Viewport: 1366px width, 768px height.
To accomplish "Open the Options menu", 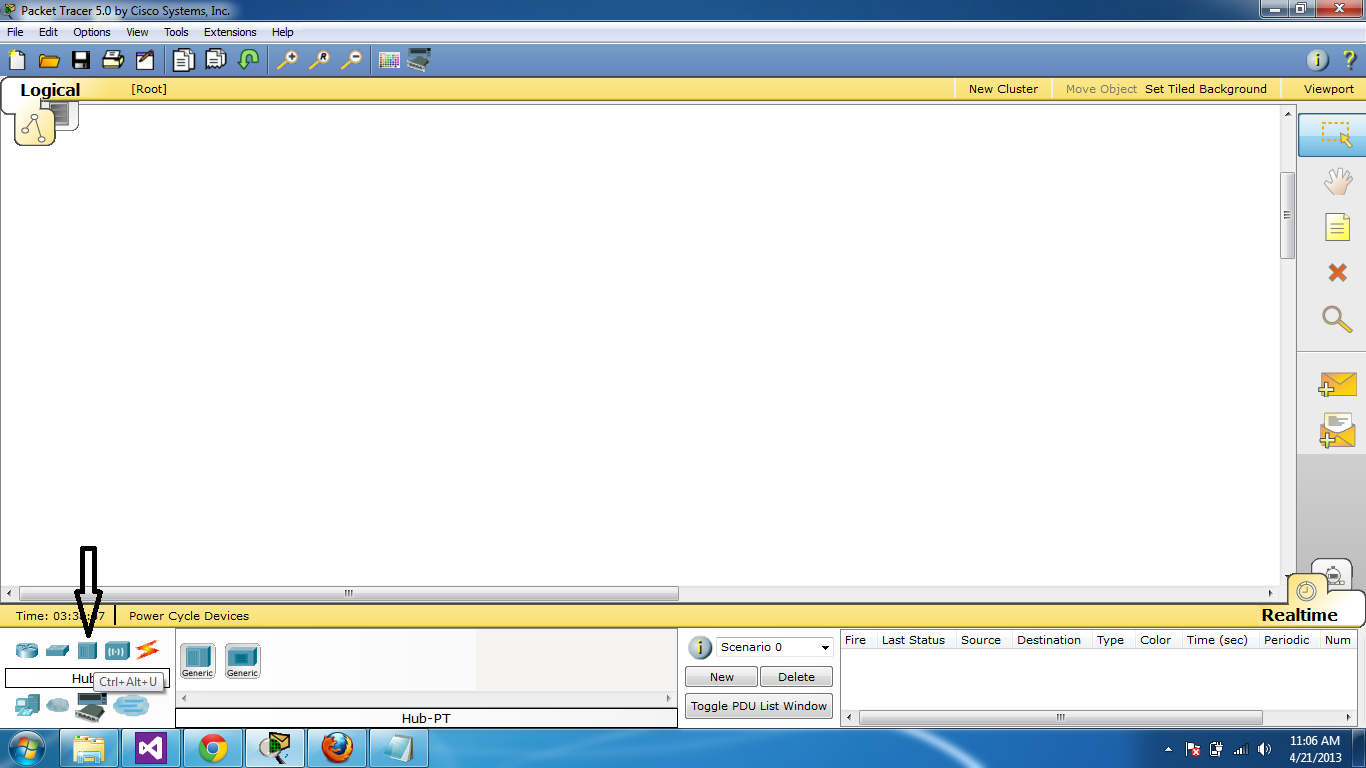I will click(x=91, y=31).
